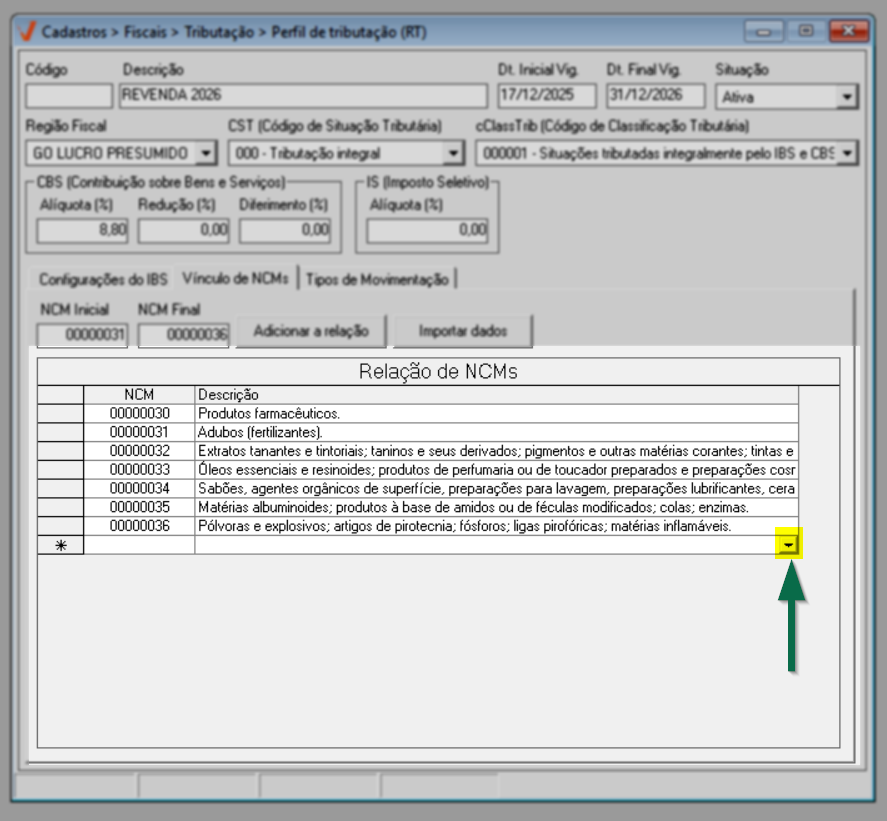Screen dimensions: 887x821
Task: Open the Situação dropdown
Action: click(x=847, y=97)
